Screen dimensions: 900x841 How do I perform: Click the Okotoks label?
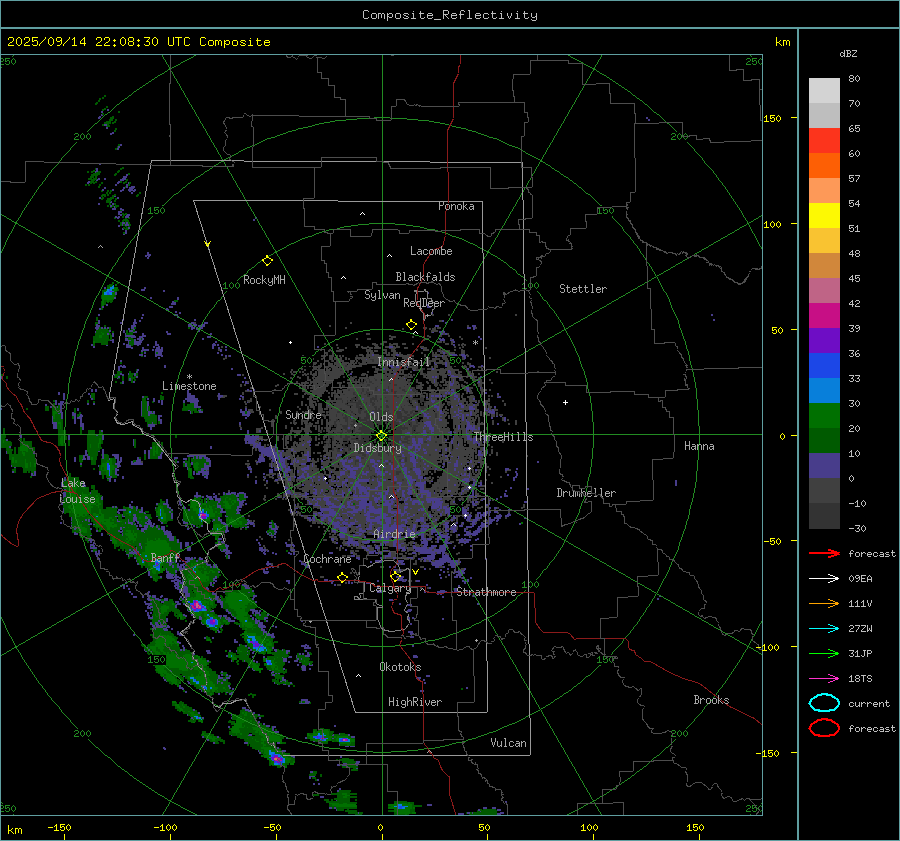coord(400,667)
